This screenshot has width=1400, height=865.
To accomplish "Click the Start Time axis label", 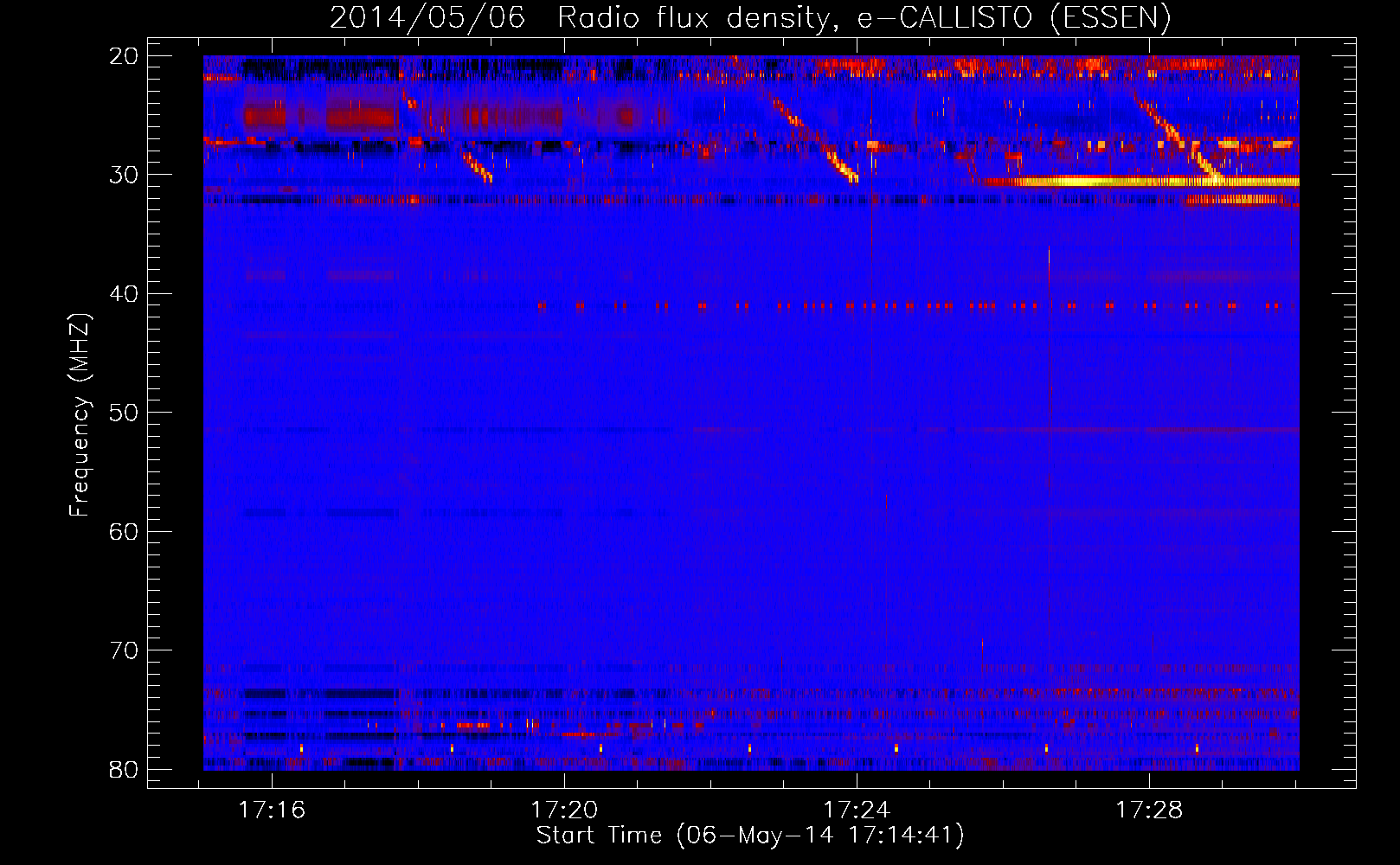I will pos(749,836).
